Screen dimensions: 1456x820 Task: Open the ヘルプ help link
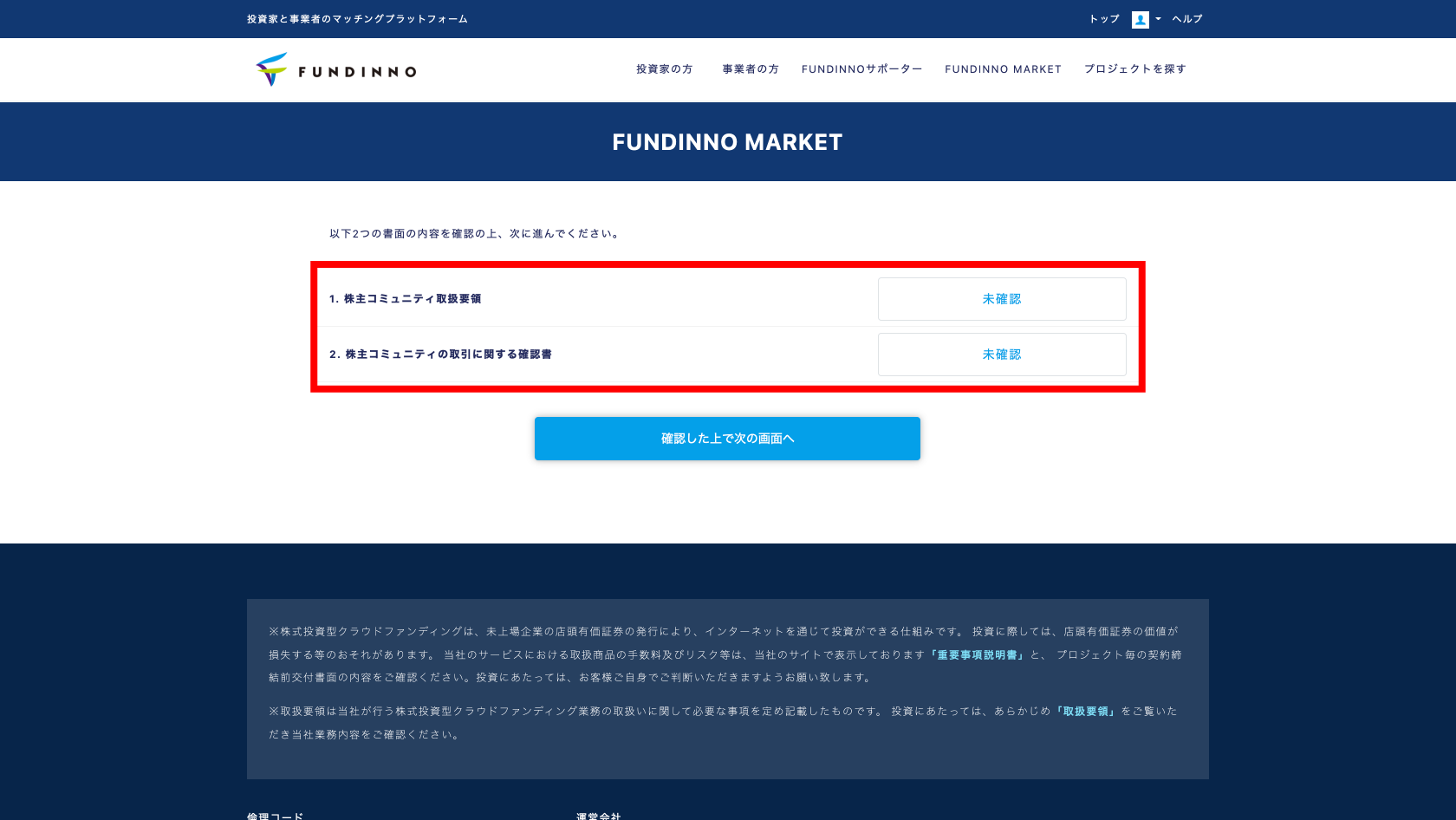coord(1187,19)
